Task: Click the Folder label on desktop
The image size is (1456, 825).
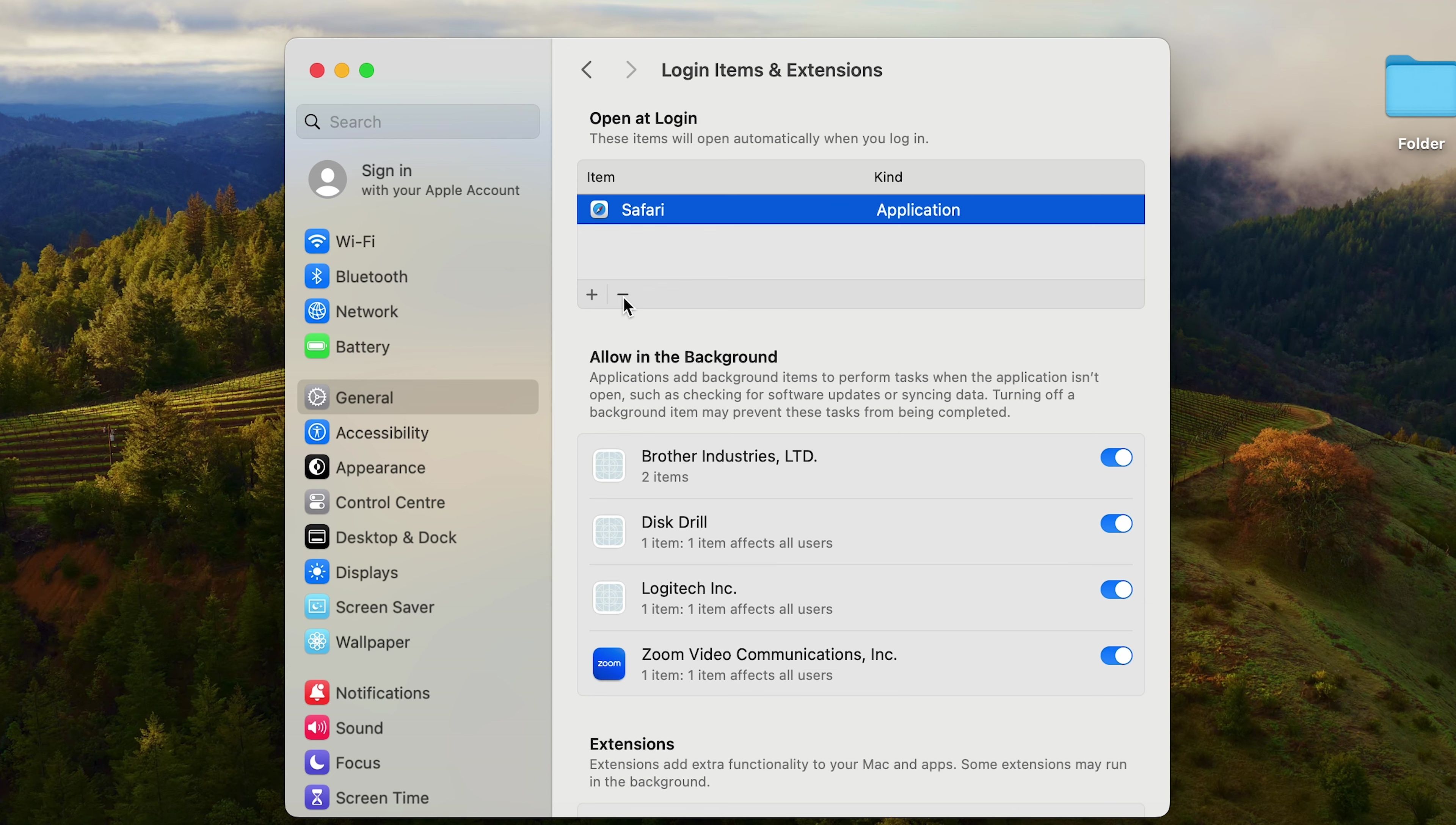Action: point(1421,144)
